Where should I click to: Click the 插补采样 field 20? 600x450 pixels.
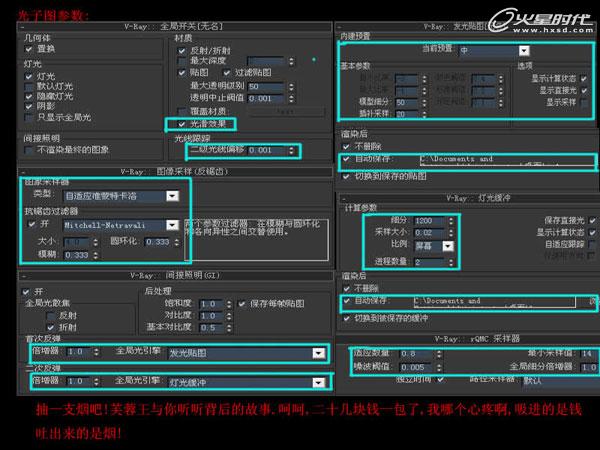406,114
